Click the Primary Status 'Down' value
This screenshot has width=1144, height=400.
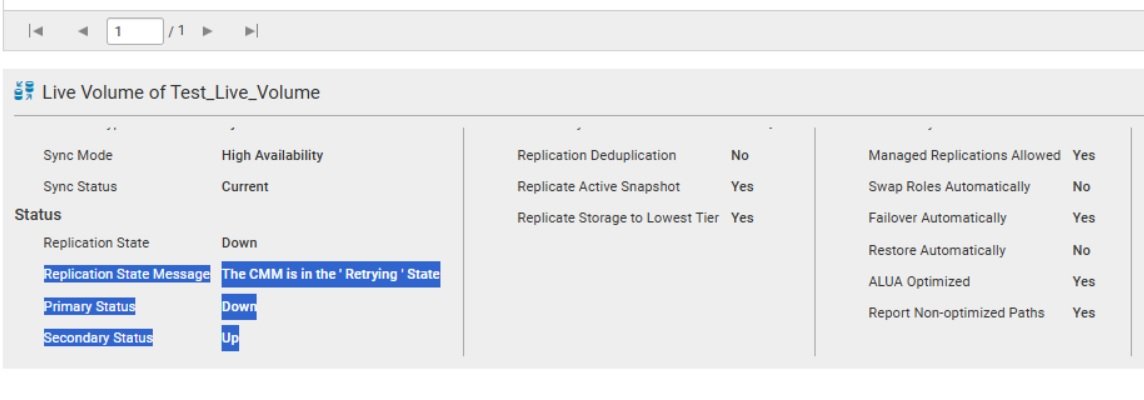pos(239,306)
